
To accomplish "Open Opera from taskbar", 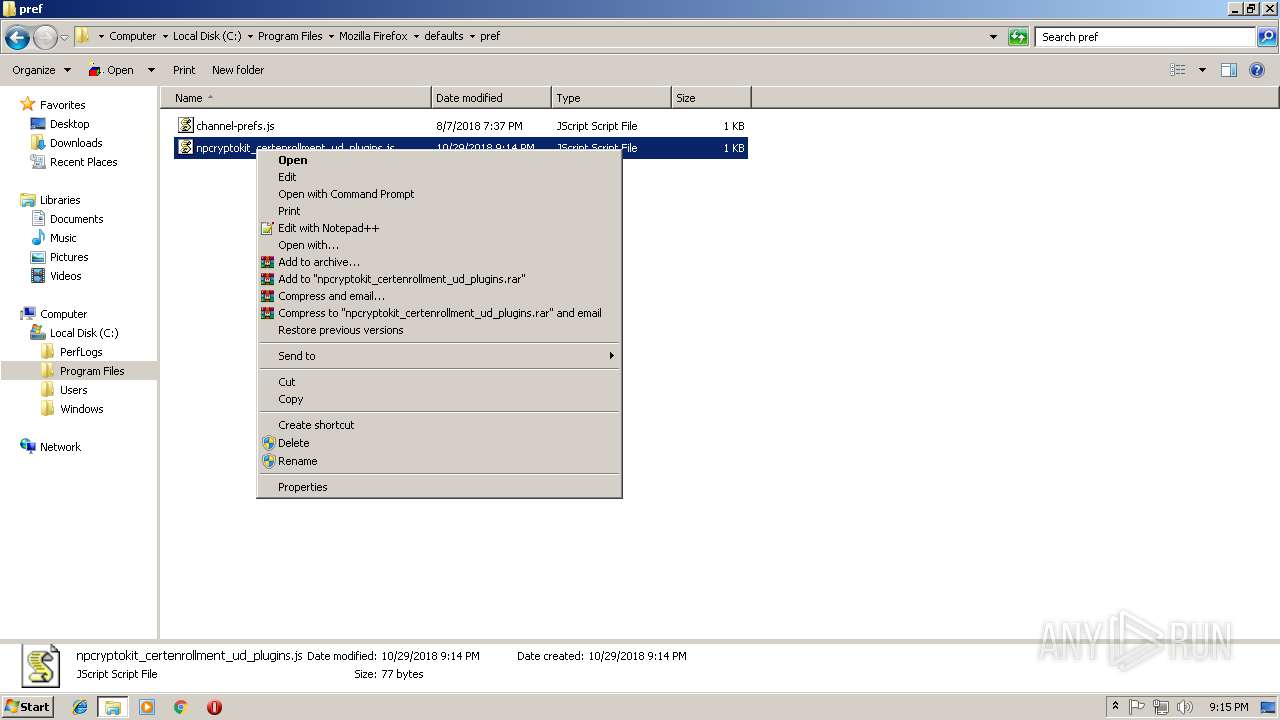I will click(x=214, y=707).
